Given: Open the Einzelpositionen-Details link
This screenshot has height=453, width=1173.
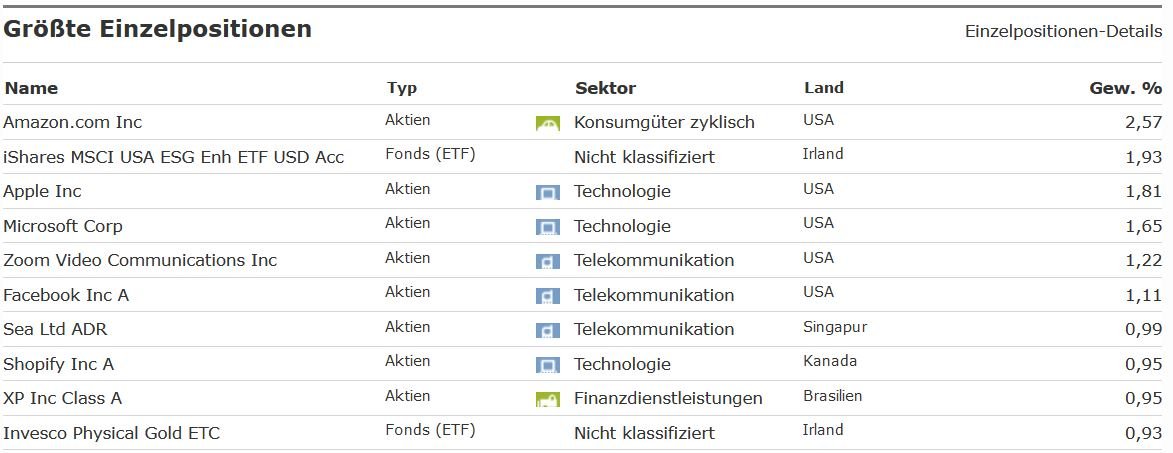Looking at the screenshot, I should click(1063, 31).
